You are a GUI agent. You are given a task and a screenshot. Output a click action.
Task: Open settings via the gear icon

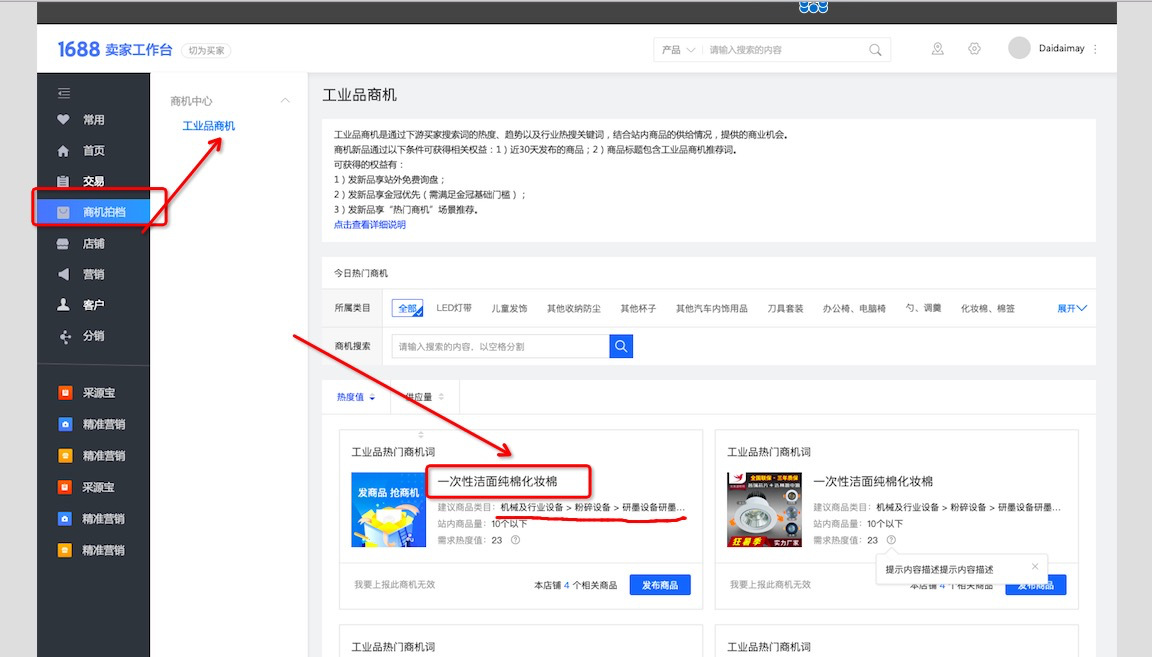[974, 48]
